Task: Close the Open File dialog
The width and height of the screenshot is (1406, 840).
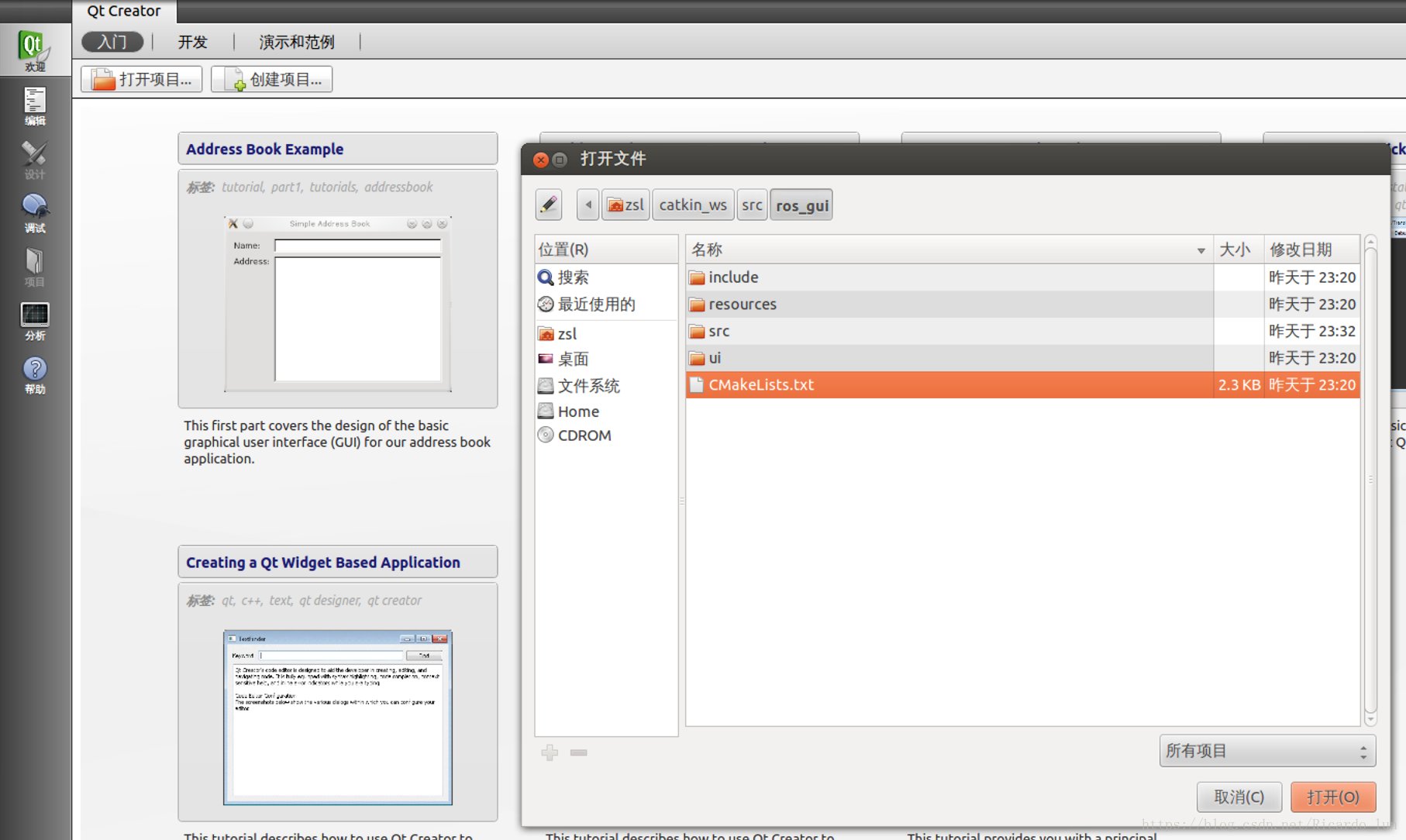Action: pyautogui.click(x=541, y=160)
